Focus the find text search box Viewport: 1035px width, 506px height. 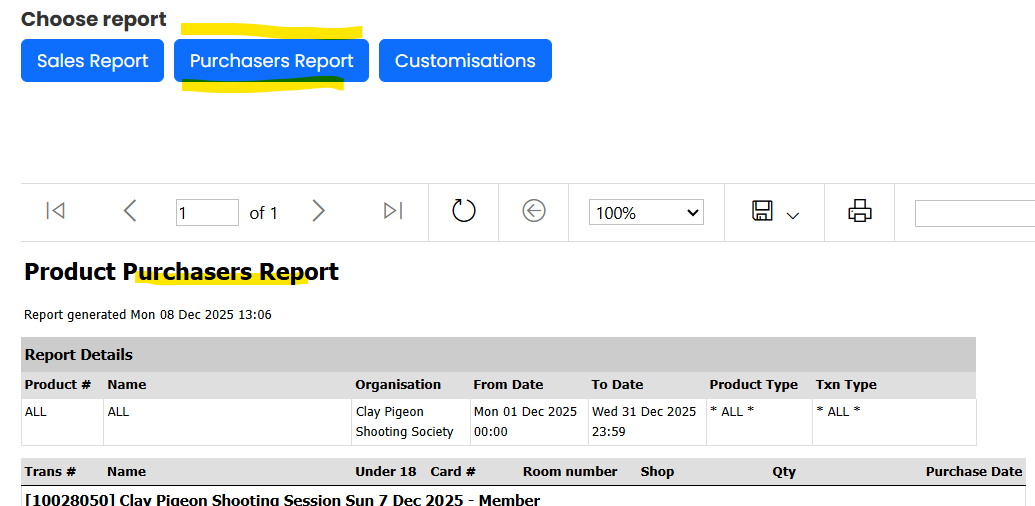click(x=974, y=213)
